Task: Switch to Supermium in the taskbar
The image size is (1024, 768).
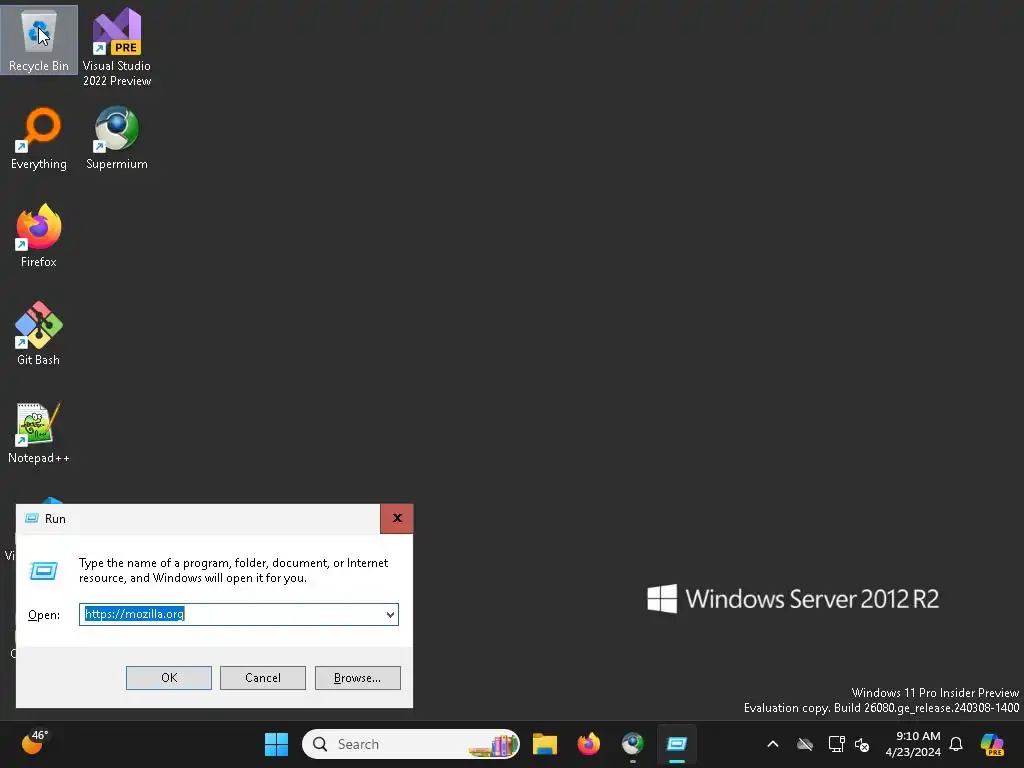Action: [632, 744]
